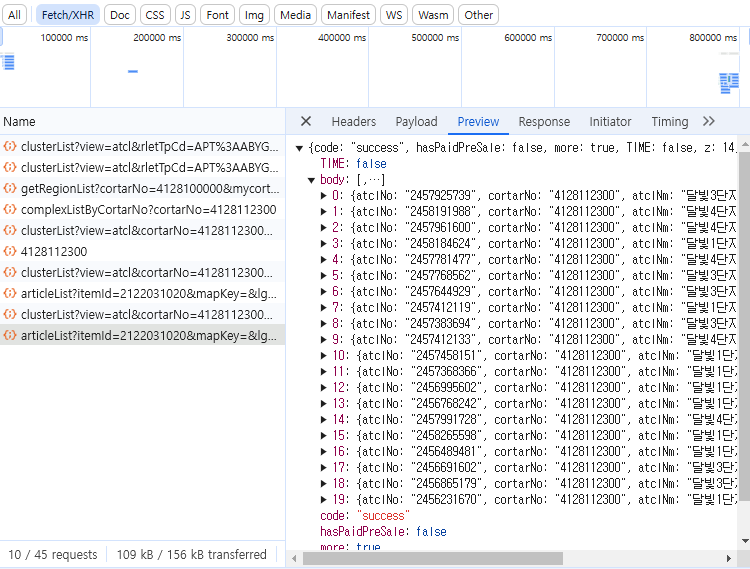Toggle the CSS filter
This screenshot has height=569, width=750.
point(155,15)
